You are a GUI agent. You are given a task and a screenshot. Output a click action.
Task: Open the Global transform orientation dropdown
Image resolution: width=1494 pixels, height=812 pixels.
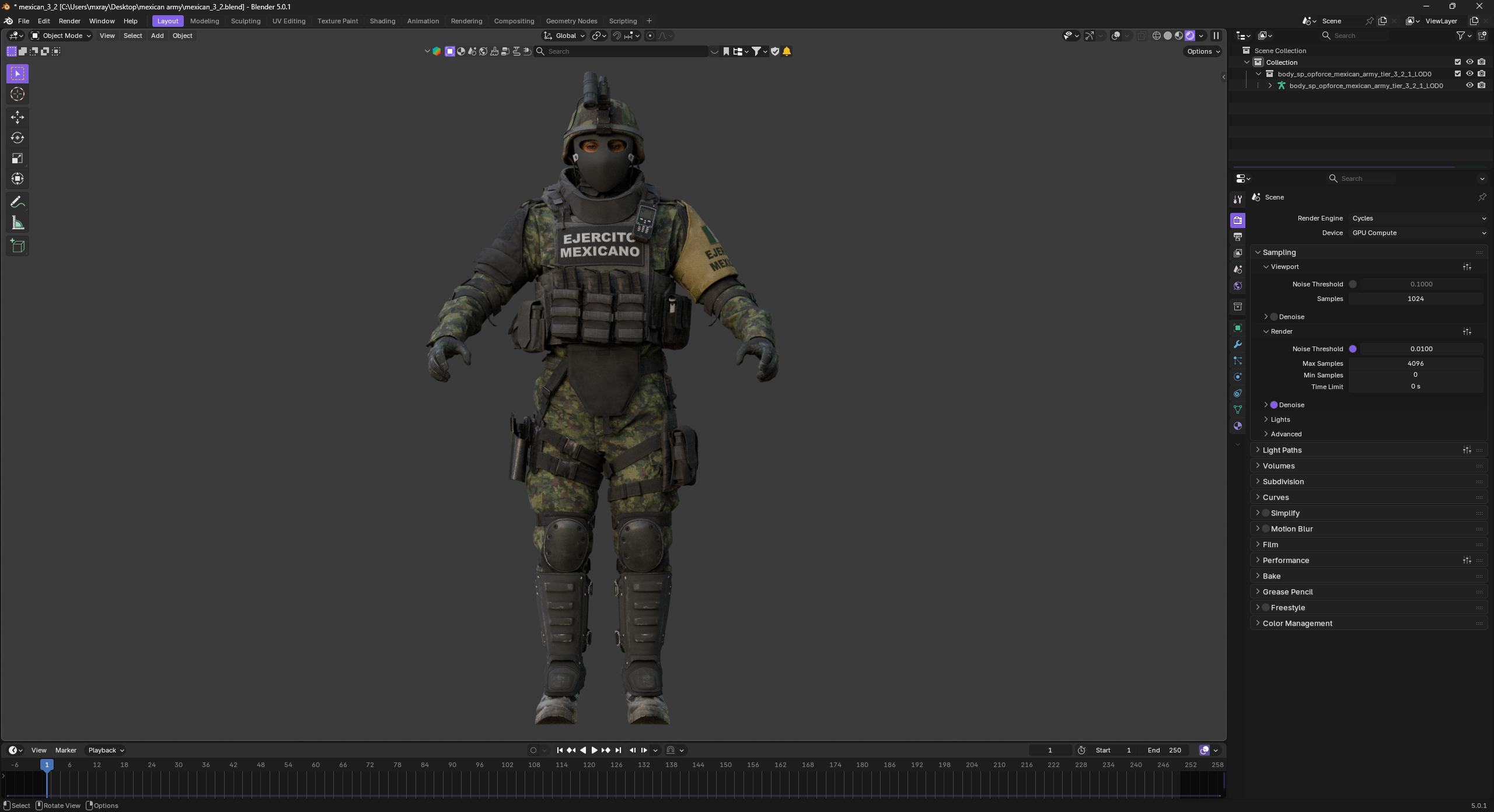(564, 36)
